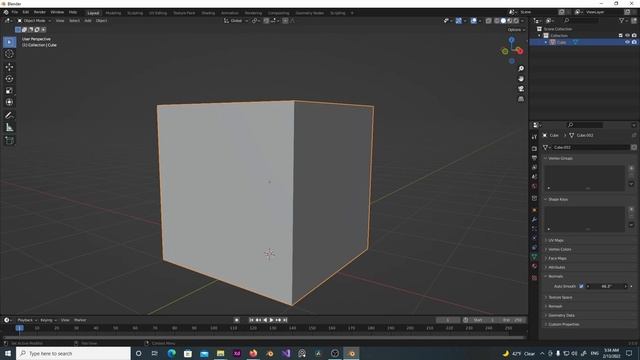Open the Object Mode dropdown

pyautogui.click(x=34, y=20)
